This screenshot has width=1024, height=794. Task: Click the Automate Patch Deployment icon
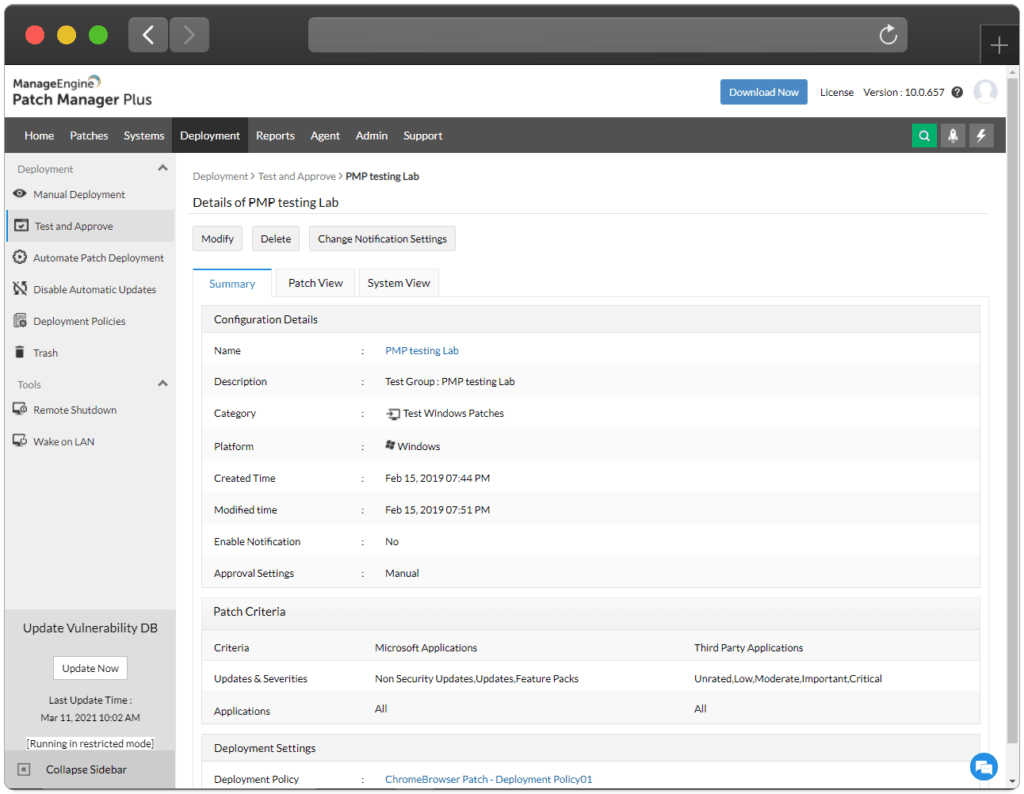[20, 257]
